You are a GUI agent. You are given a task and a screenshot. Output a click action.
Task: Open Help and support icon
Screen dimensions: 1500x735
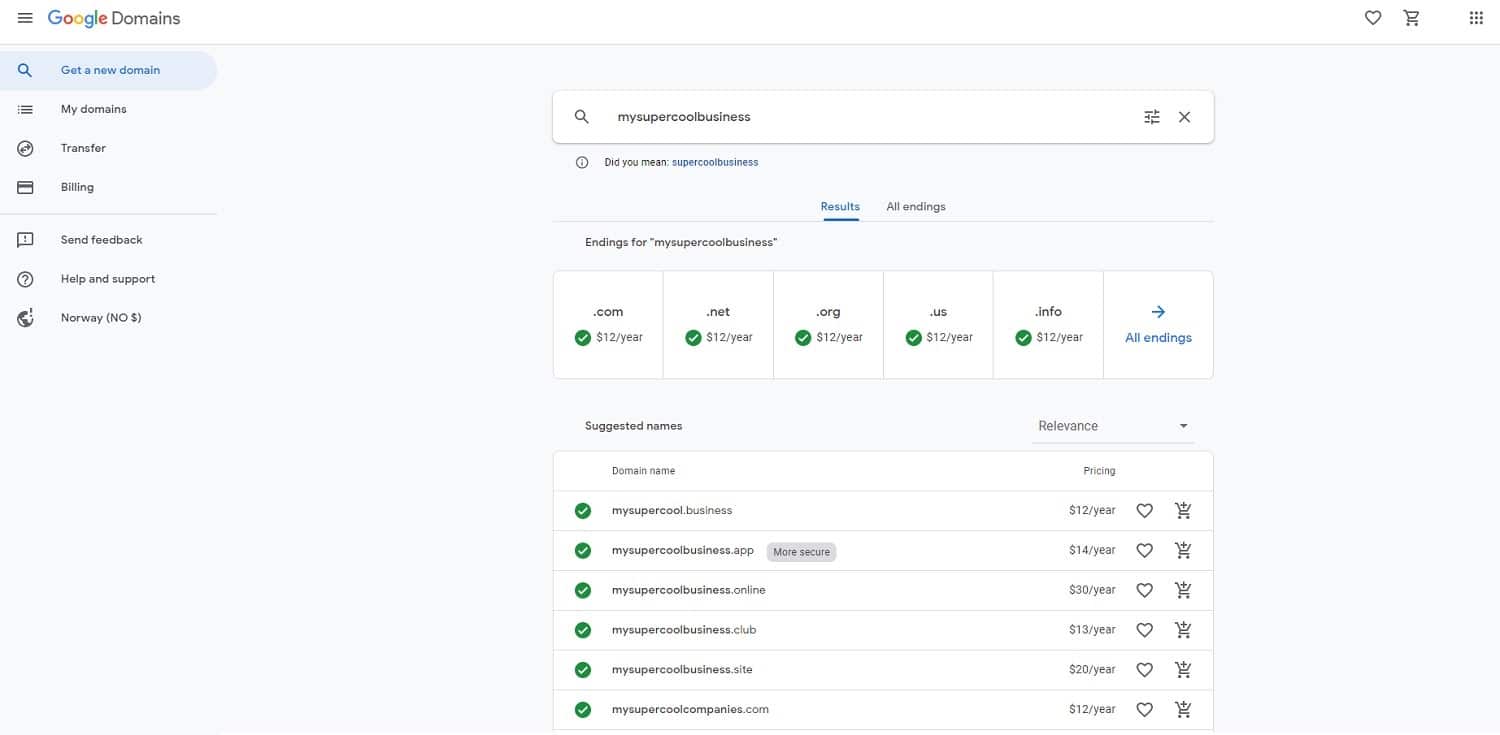coord(25,278)
